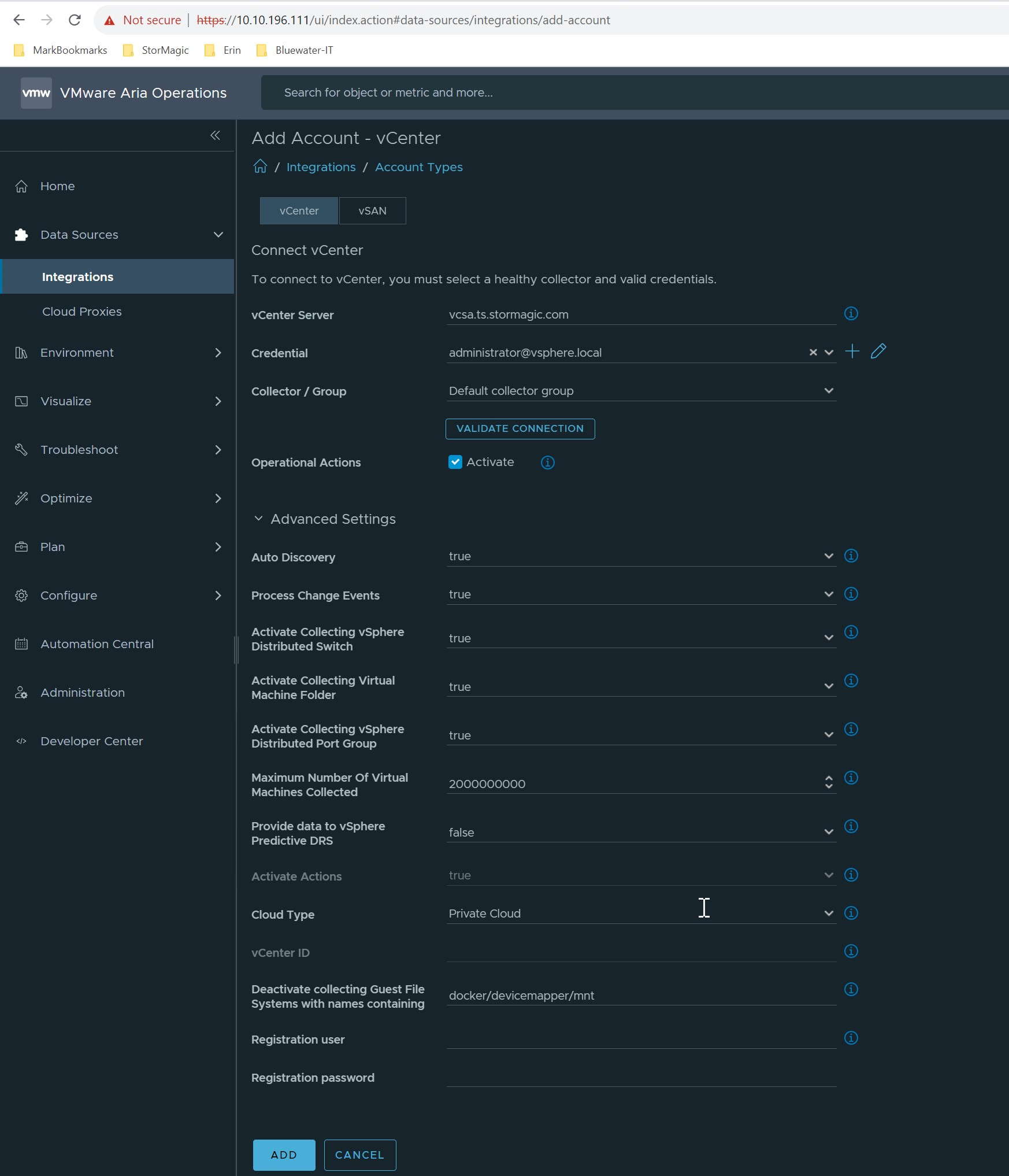Viewport: 1009px width, 1176px height.
Task: Click the Not secure warning icon
Action: 109,20
